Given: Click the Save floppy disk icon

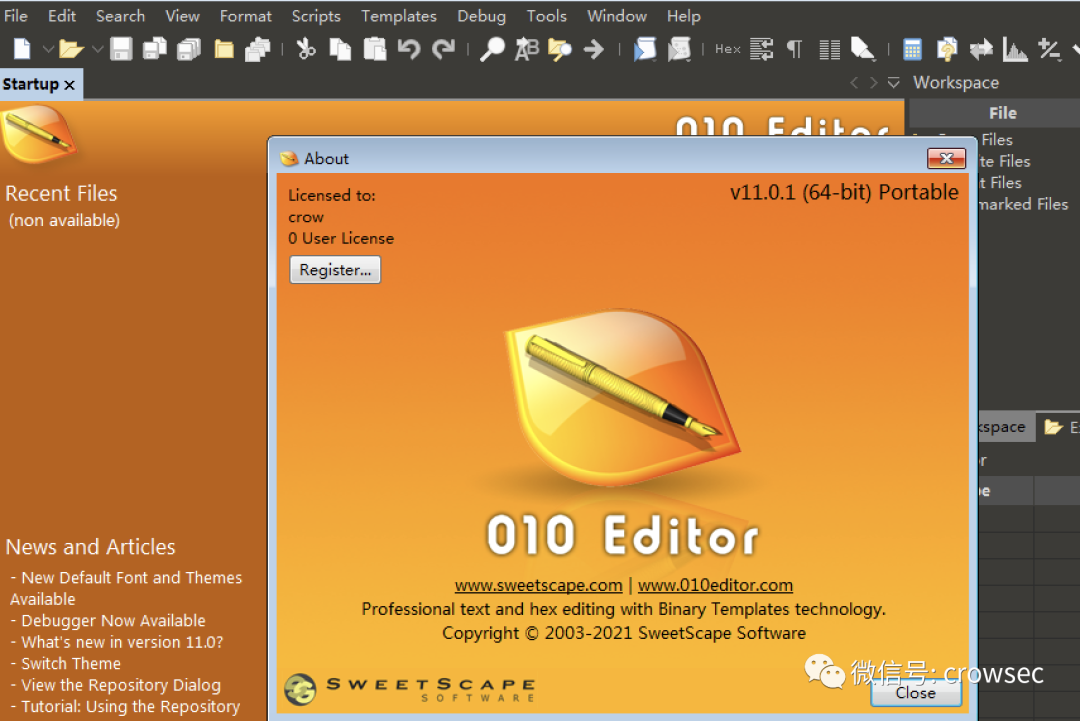Looking at the screenshot, I should pos(121,49).
